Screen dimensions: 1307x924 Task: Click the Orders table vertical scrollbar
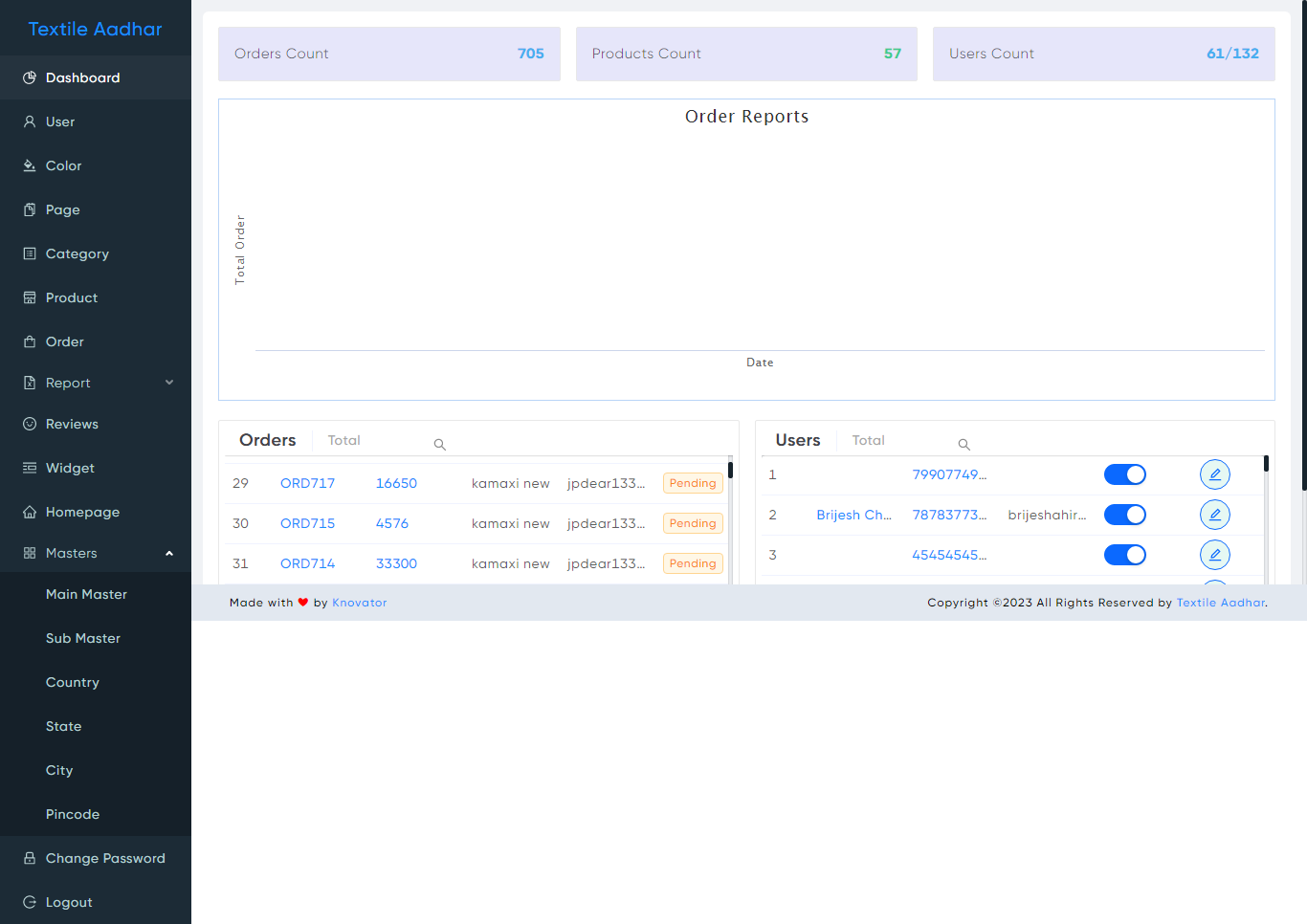pyautogui.click(x=730, y=517)
